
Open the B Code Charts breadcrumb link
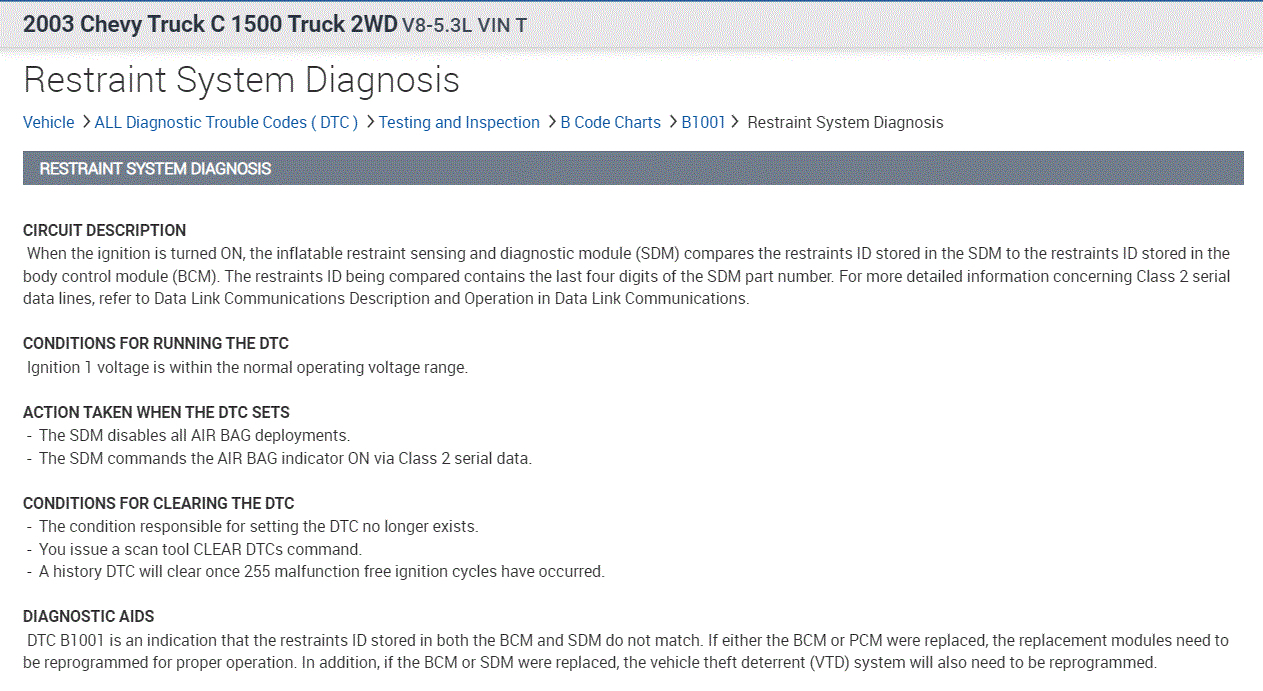[x=610, y=122]
